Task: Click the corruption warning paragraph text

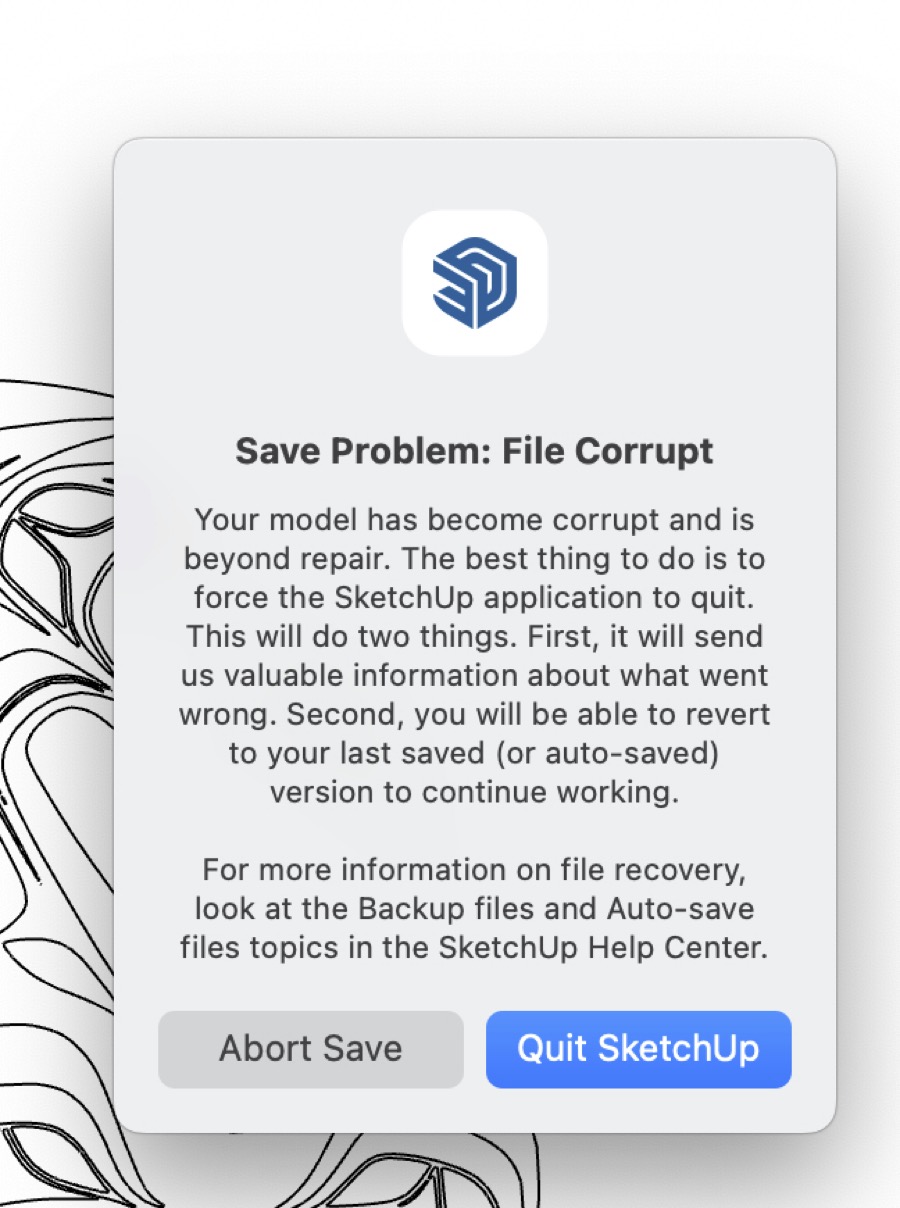Action: click(475, 655)
